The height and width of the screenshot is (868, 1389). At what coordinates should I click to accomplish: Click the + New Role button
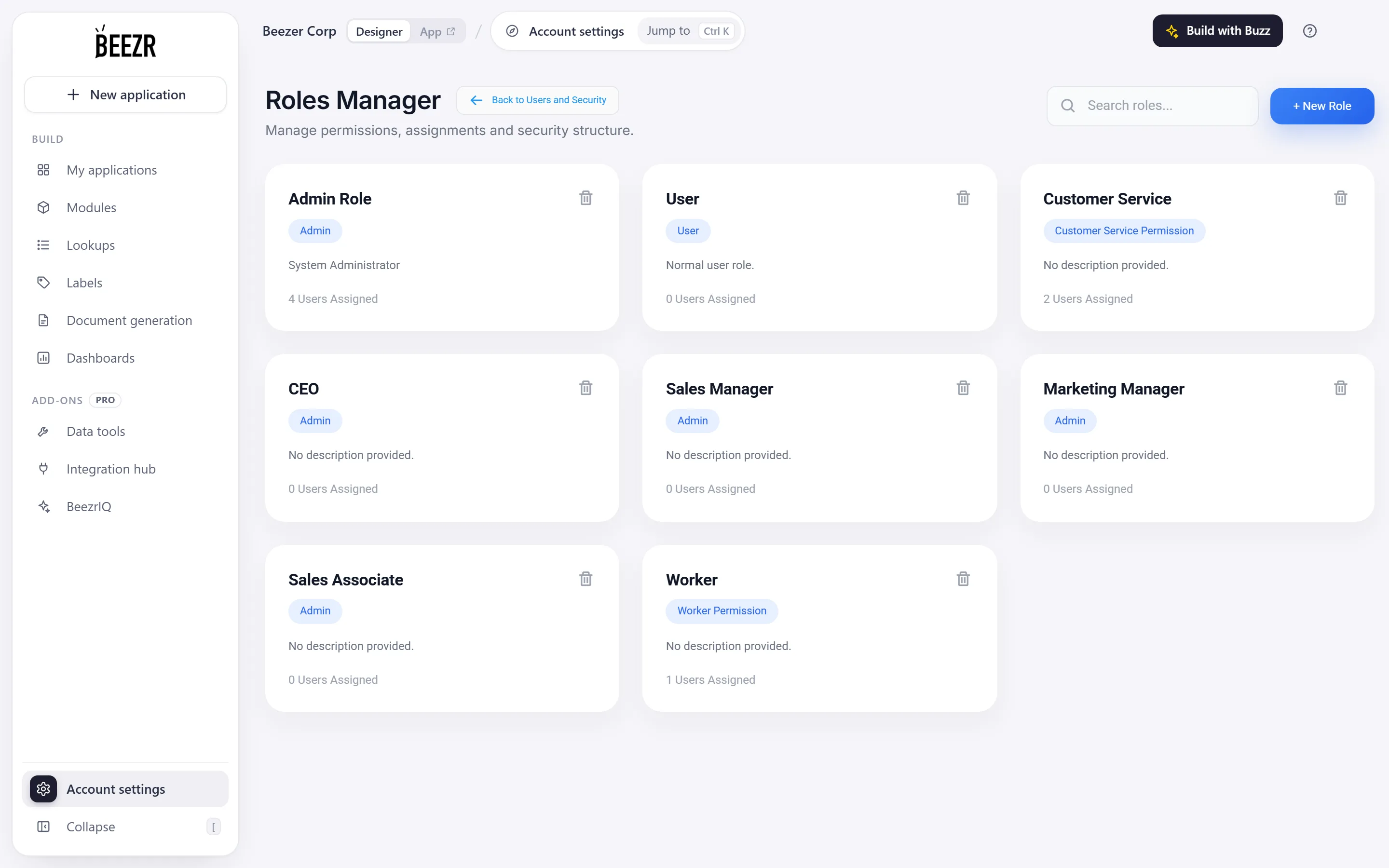(x=1322, y=106)
